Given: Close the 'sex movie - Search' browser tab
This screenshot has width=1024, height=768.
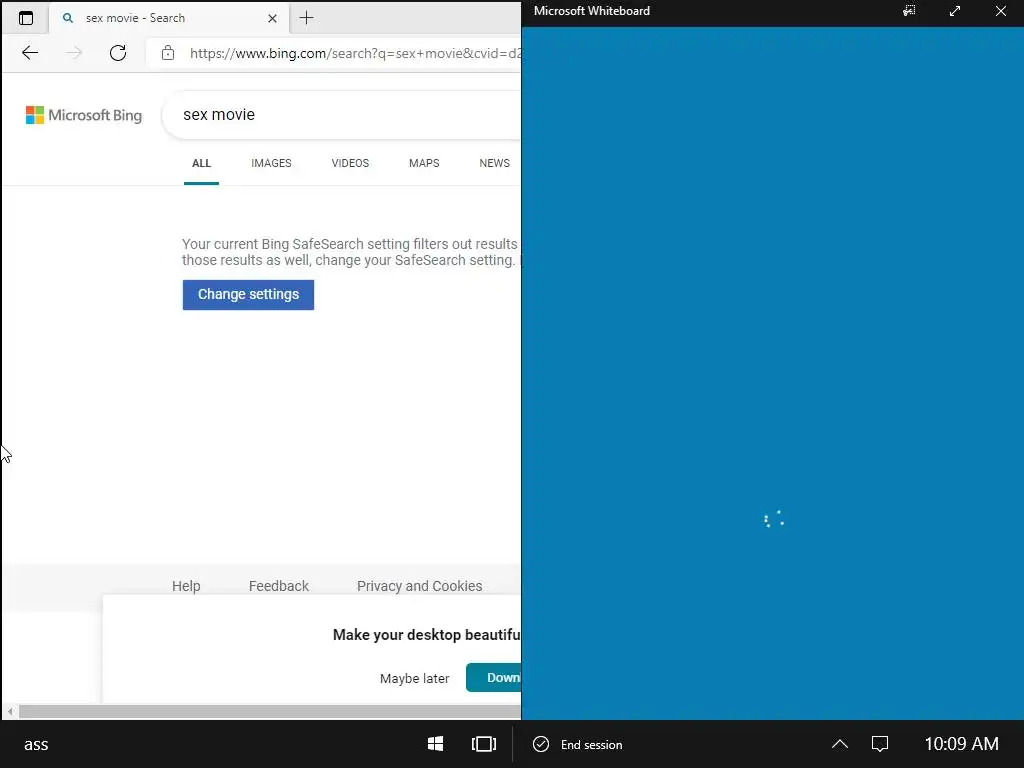Looking at the screenshot, I should click(272, 18).
